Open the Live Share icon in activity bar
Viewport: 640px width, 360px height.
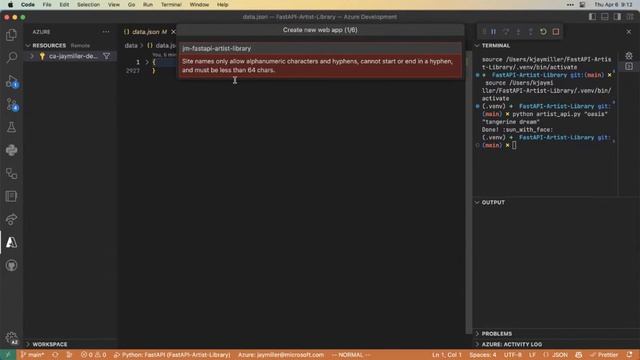click(x=11, y=220)
